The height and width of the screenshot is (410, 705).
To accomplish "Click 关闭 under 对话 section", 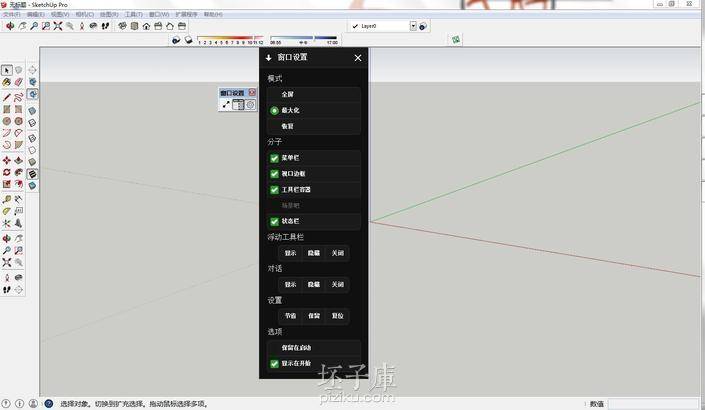I will tap(338, 285).
